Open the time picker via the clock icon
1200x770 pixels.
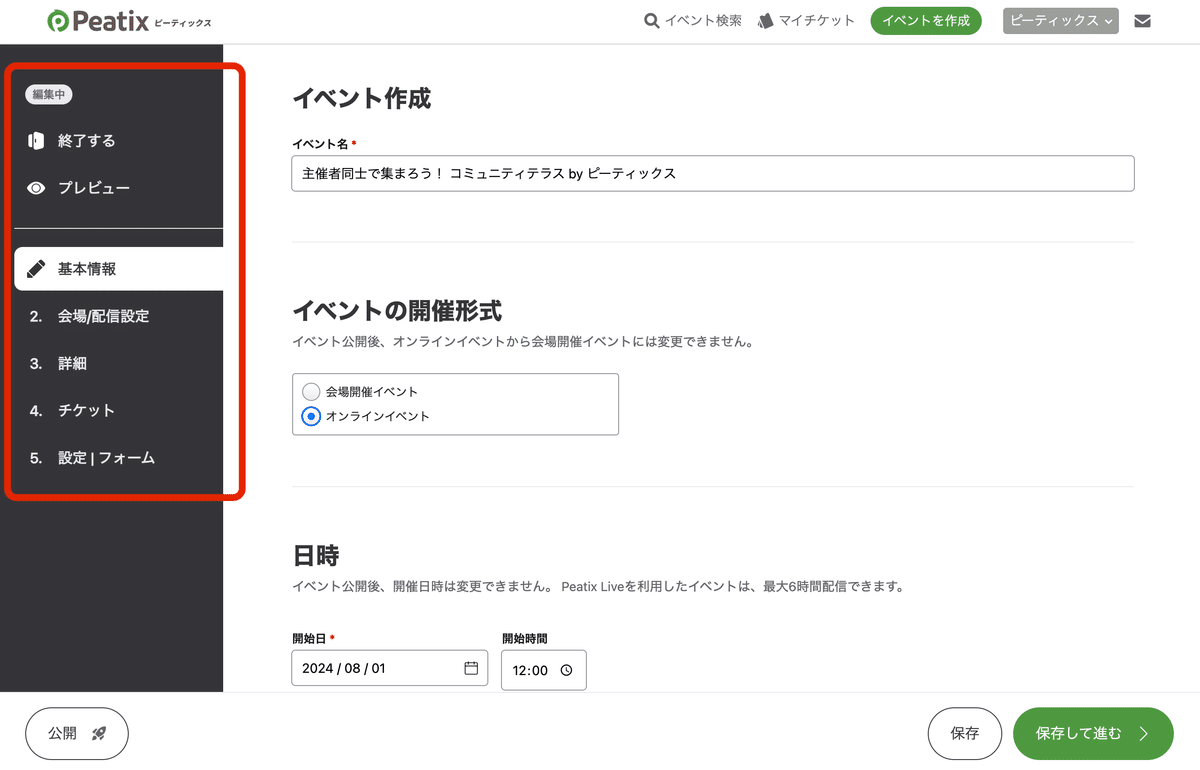[567, 669]
